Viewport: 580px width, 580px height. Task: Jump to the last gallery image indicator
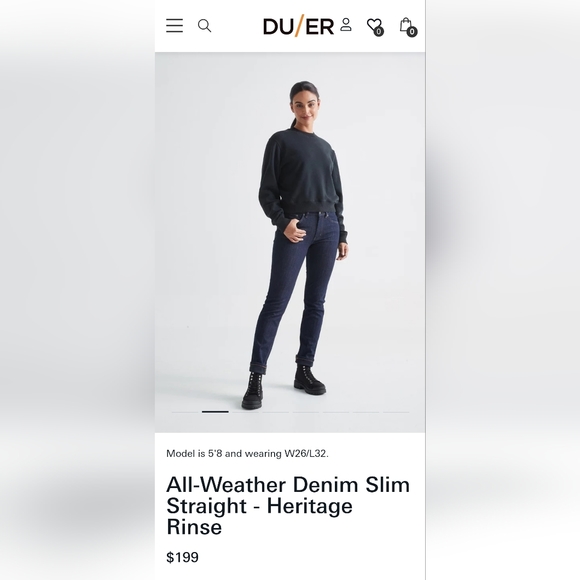396,412
